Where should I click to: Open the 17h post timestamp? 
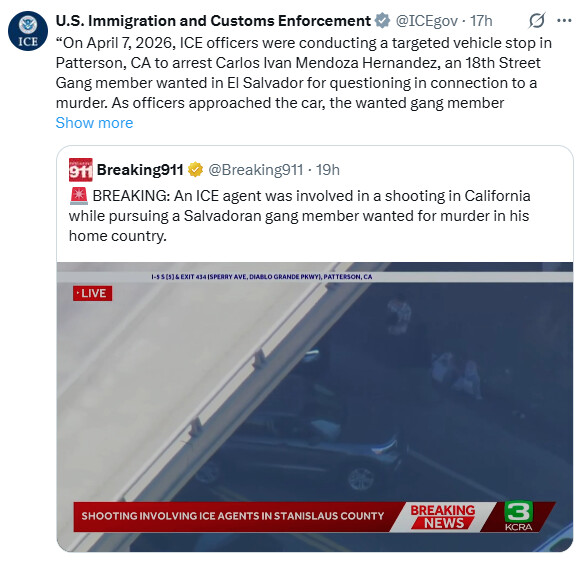coord(481,21)
